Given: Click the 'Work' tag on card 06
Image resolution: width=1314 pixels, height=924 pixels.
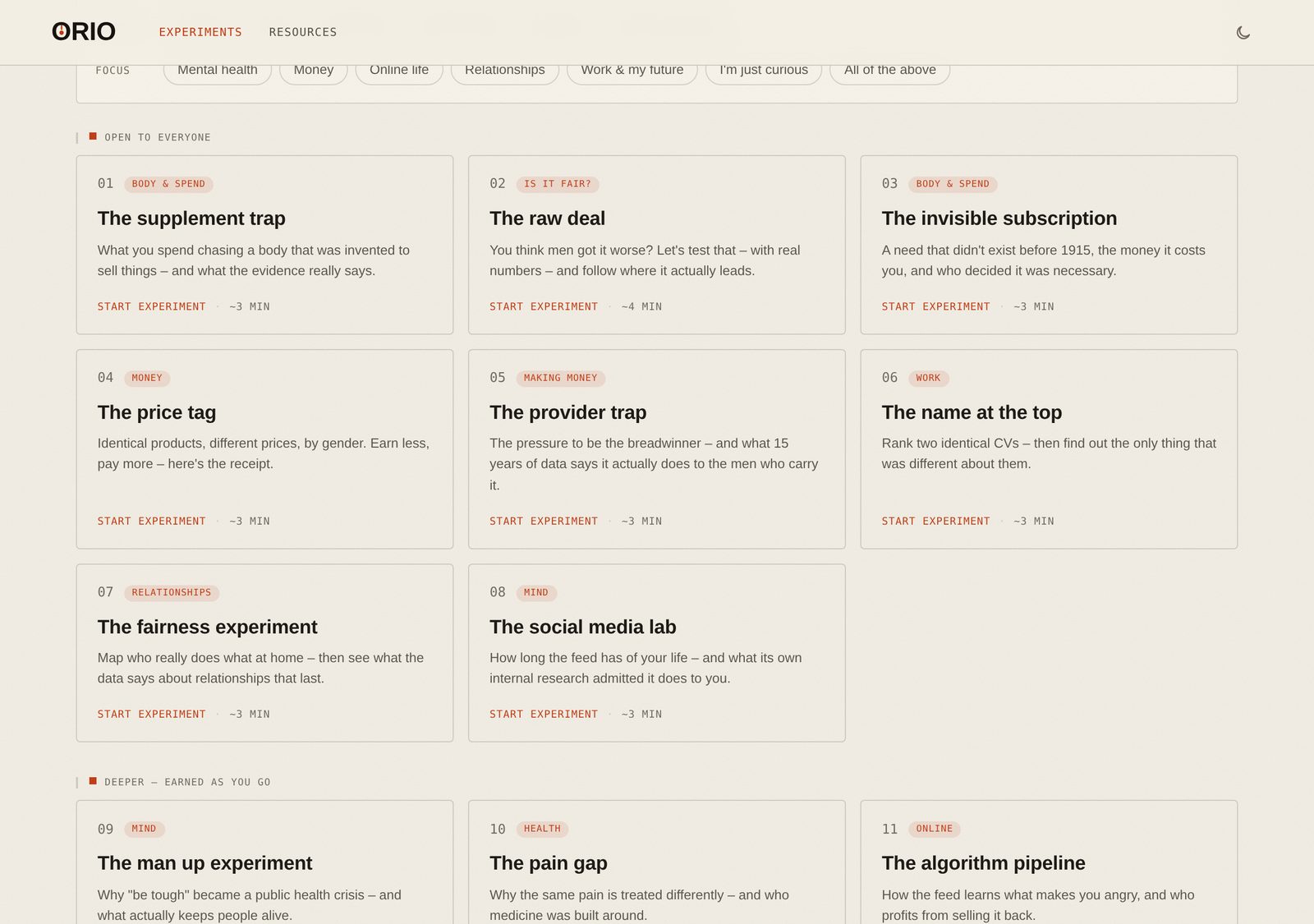Looking at the screenshot, I should click(x=929, y=378).
